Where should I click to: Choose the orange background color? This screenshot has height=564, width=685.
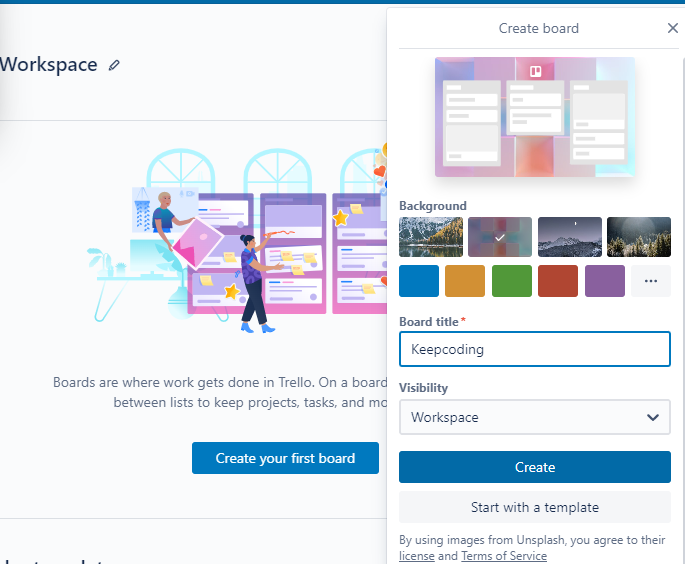(465, 281)
